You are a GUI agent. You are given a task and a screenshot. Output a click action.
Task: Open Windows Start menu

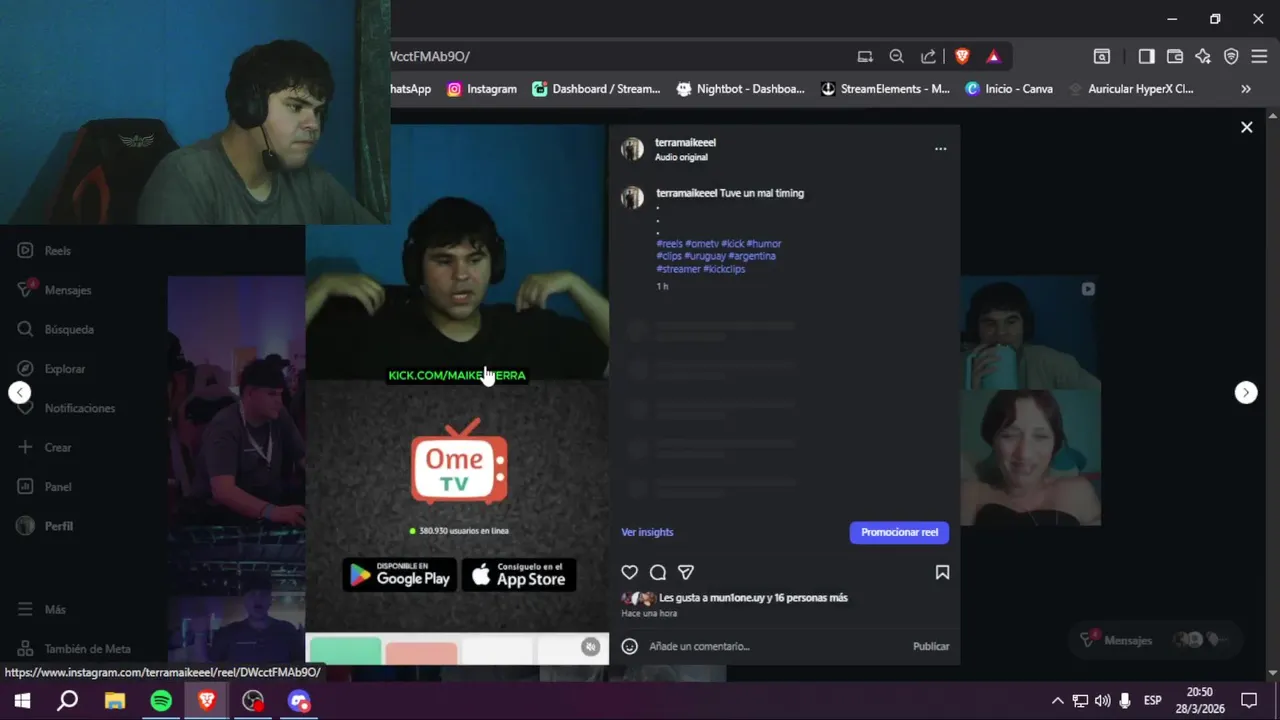21,701
